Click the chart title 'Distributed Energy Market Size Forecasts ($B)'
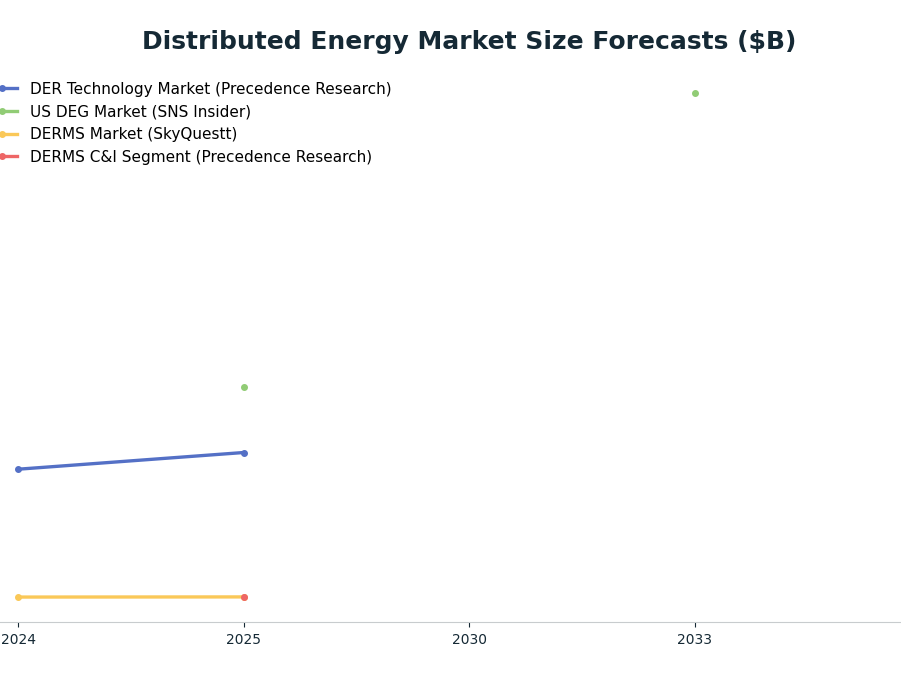The width and height of the screenshot is (901, 676). (469, 41)
